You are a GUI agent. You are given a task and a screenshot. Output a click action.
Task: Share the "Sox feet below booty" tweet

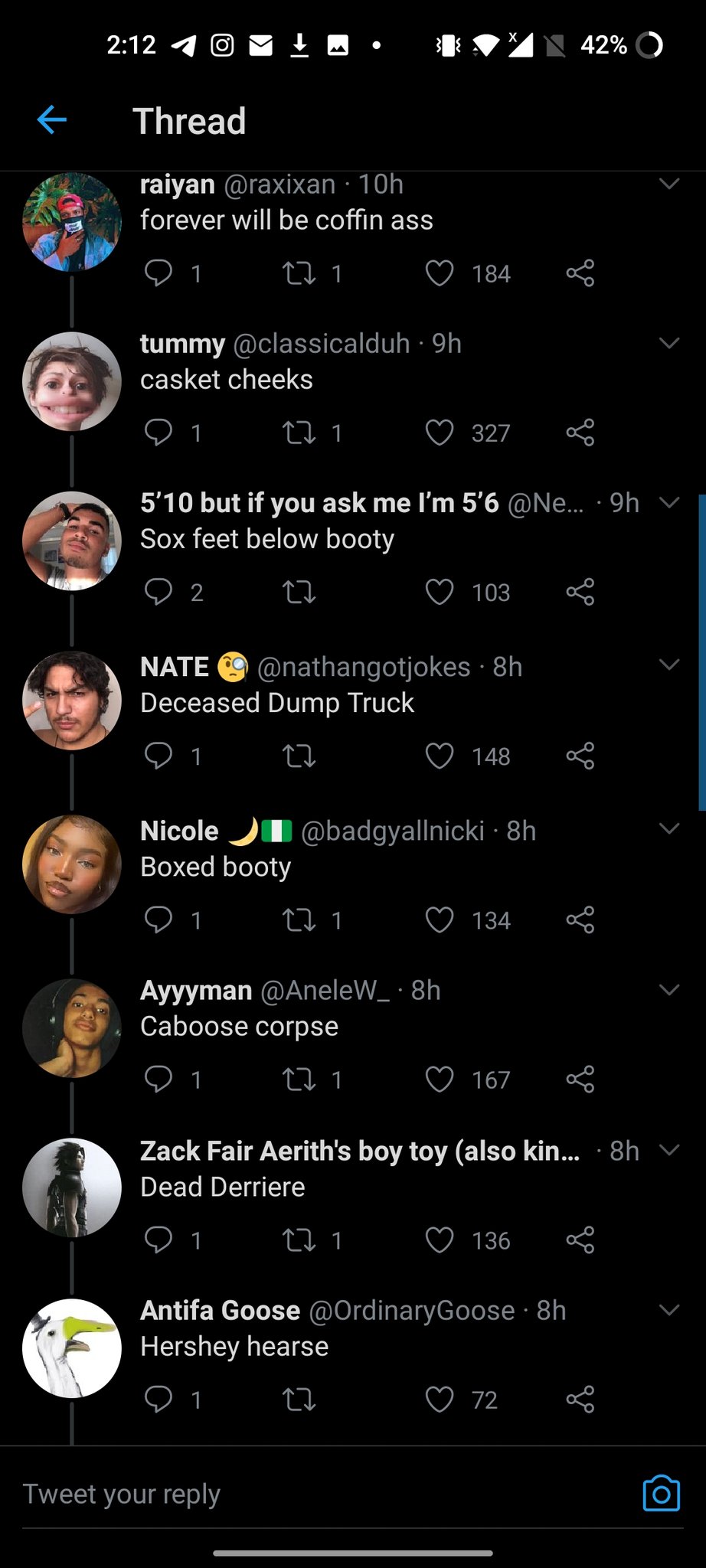(x=580, y=592)
